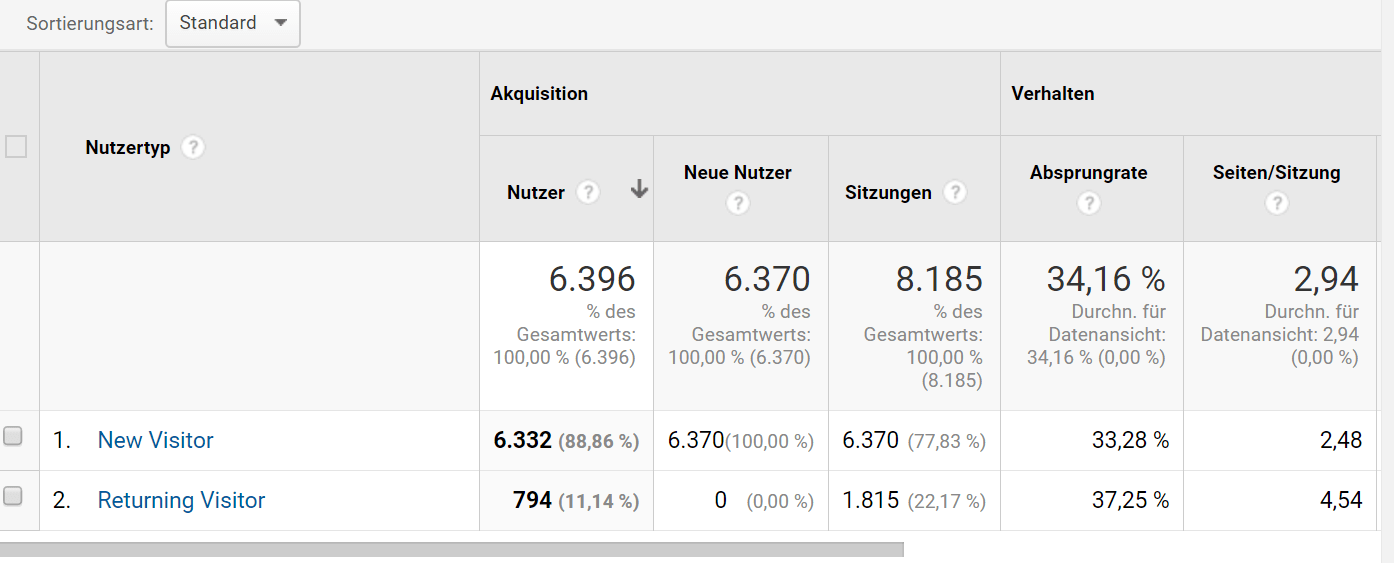Toggle the select-all checkbox in header
Image resolution: width=1394 pixels, height=563 pixels.
16,147
